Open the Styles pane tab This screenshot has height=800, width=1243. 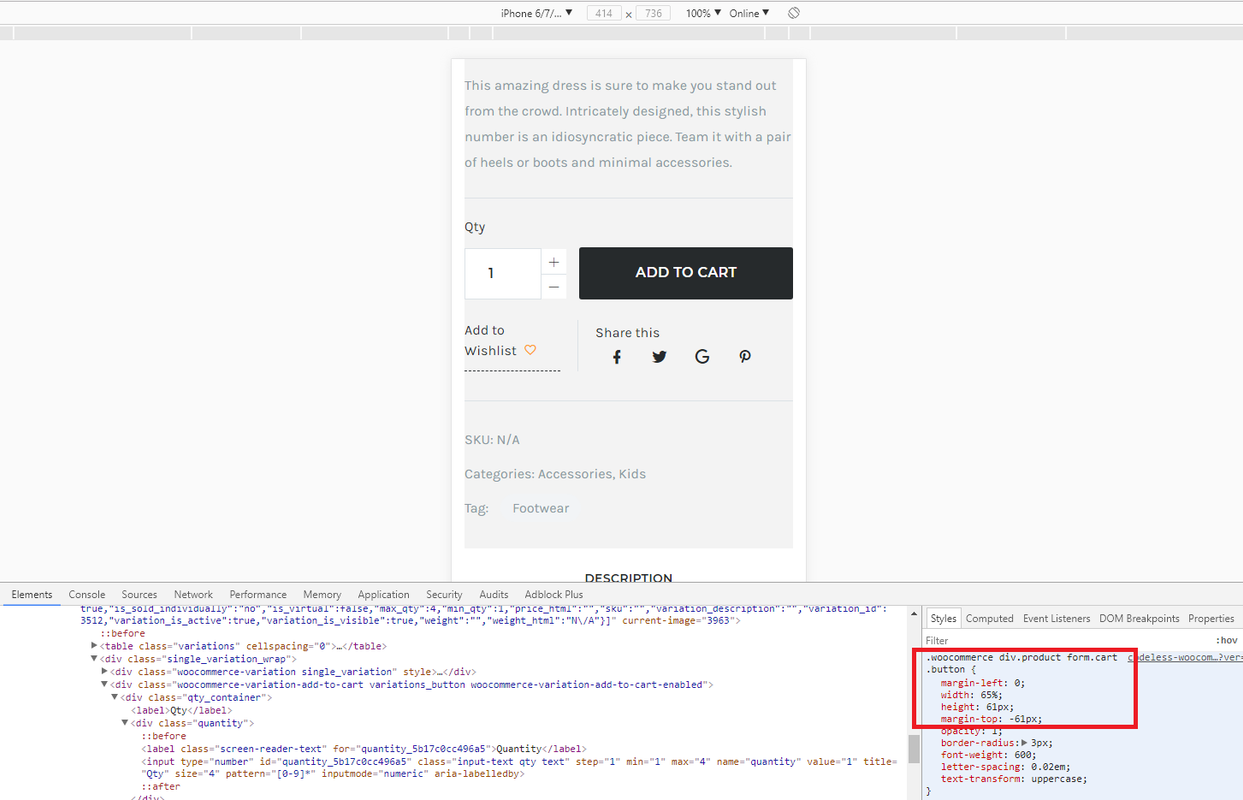(943, 618)
